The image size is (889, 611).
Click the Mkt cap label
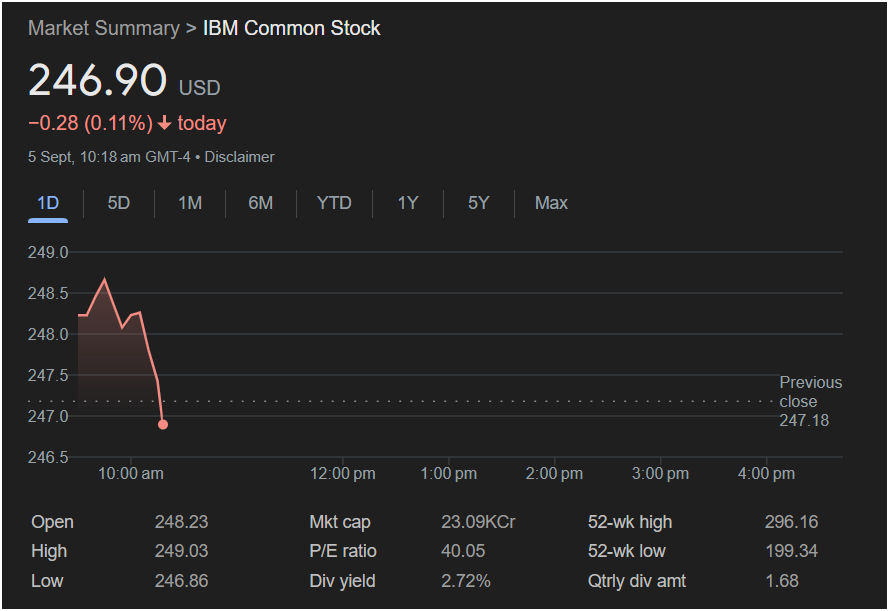(340, 522)
